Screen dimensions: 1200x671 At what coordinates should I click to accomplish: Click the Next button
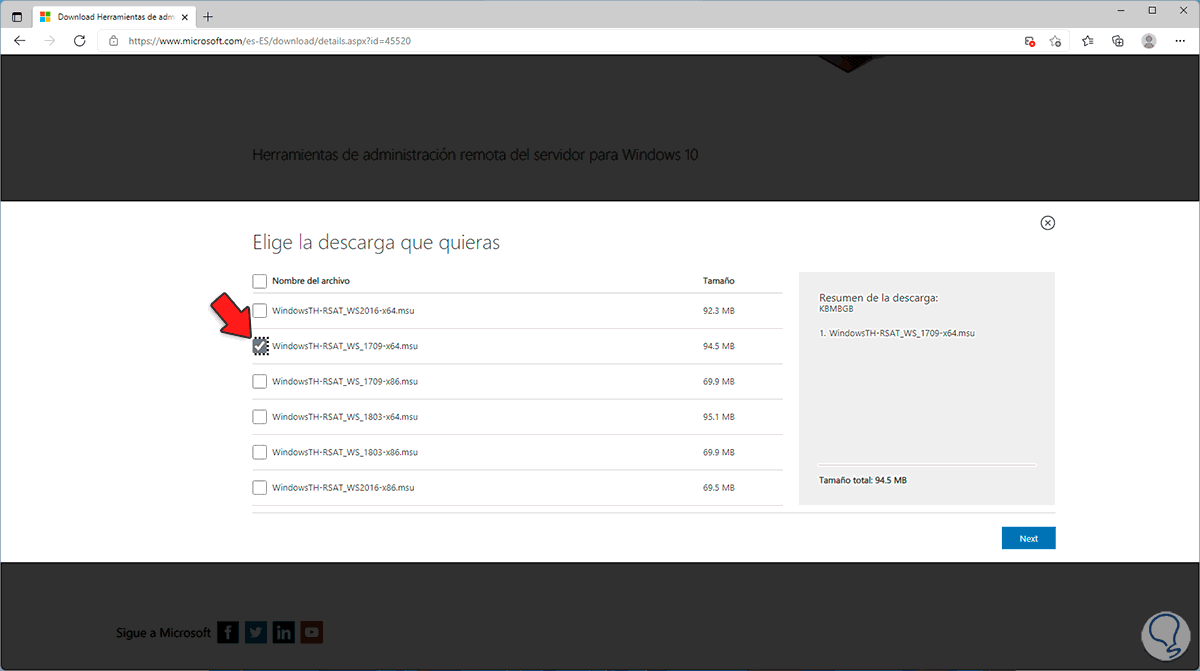coord(1028,538)
